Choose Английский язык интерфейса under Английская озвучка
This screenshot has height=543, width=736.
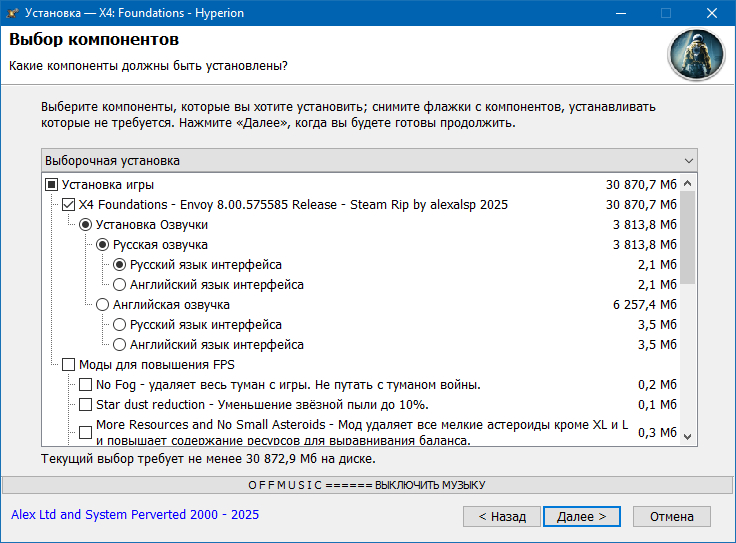tap(119, 344)
